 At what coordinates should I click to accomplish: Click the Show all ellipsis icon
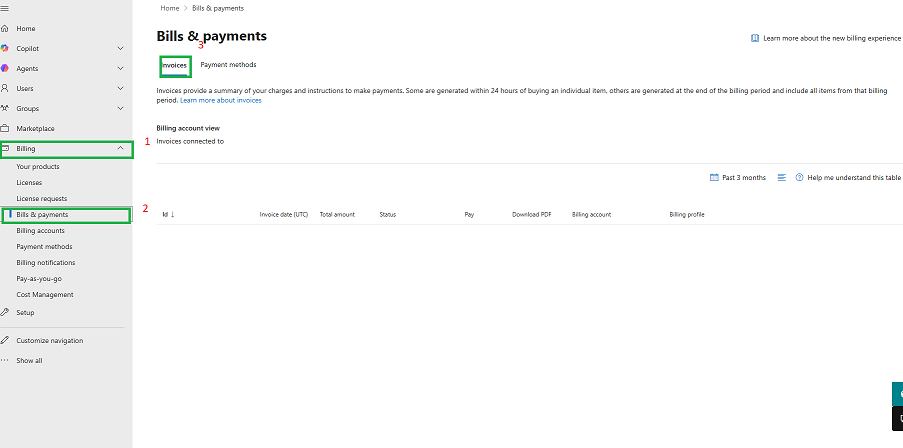tap(5, 360)
